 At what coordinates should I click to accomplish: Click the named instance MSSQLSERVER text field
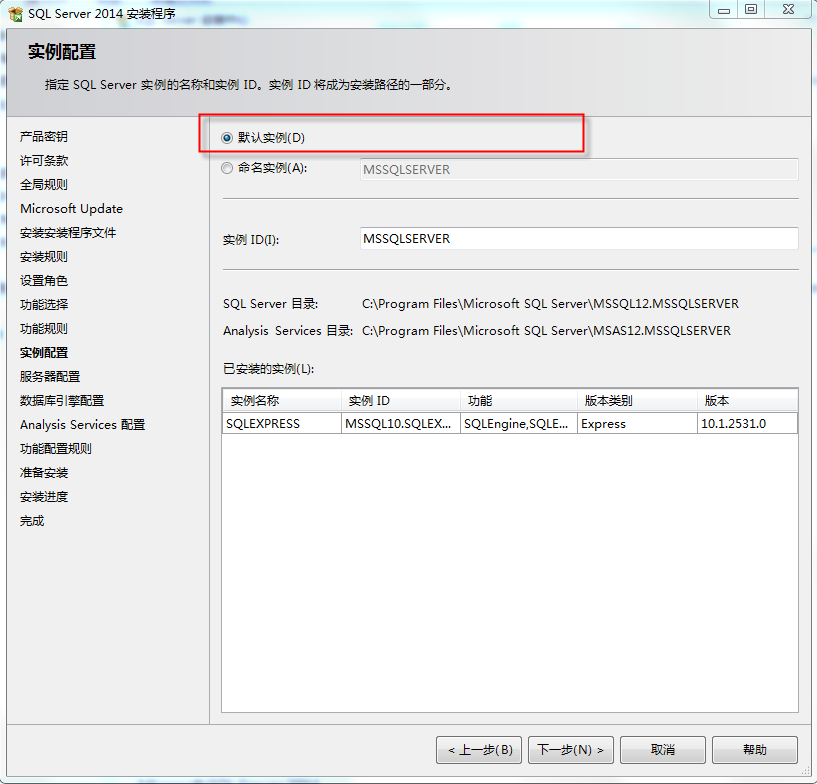tap(579, 170)
